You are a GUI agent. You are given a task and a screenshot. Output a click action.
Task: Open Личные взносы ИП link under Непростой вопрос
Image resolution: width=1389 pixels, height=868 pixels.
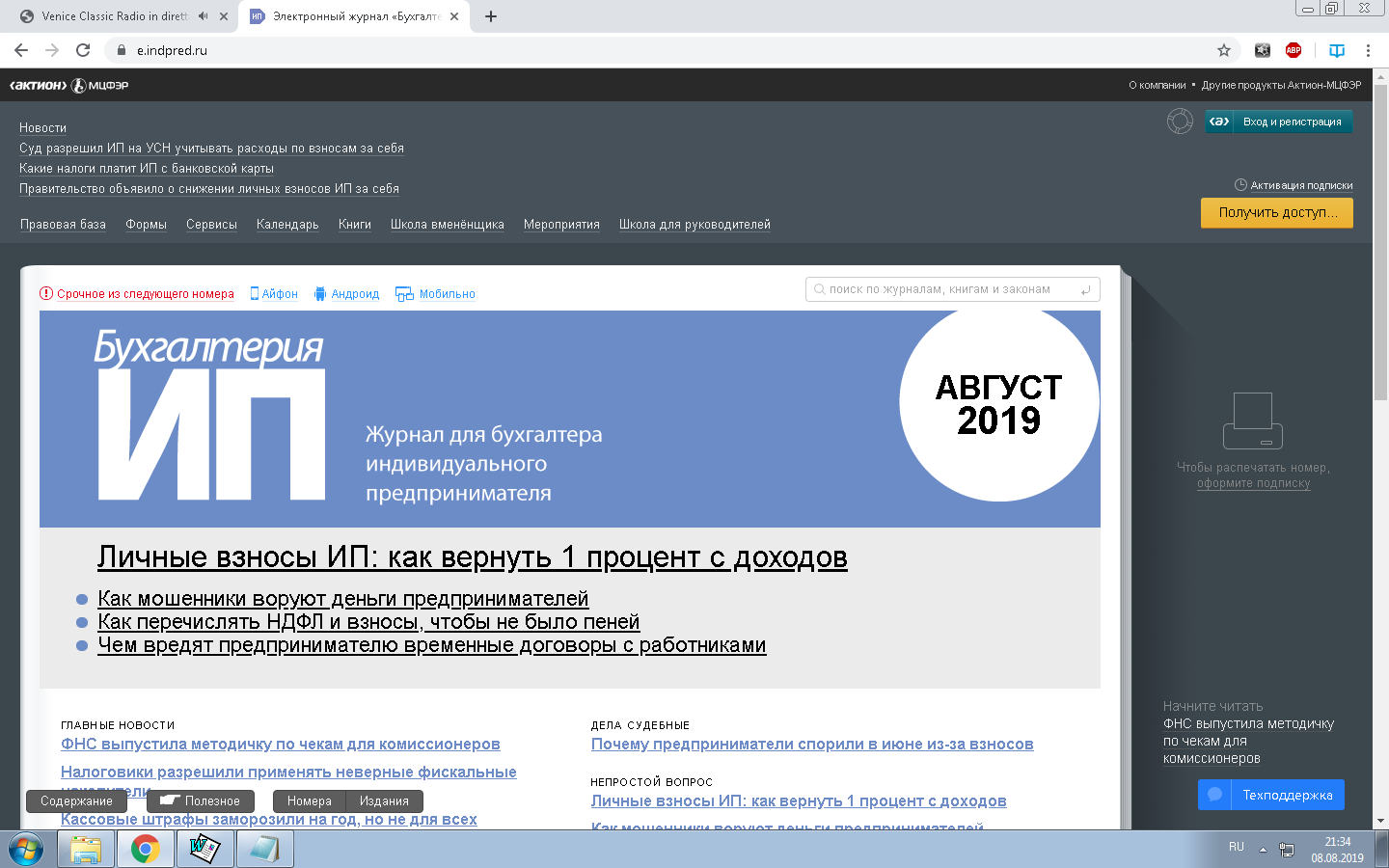(799, 801)
